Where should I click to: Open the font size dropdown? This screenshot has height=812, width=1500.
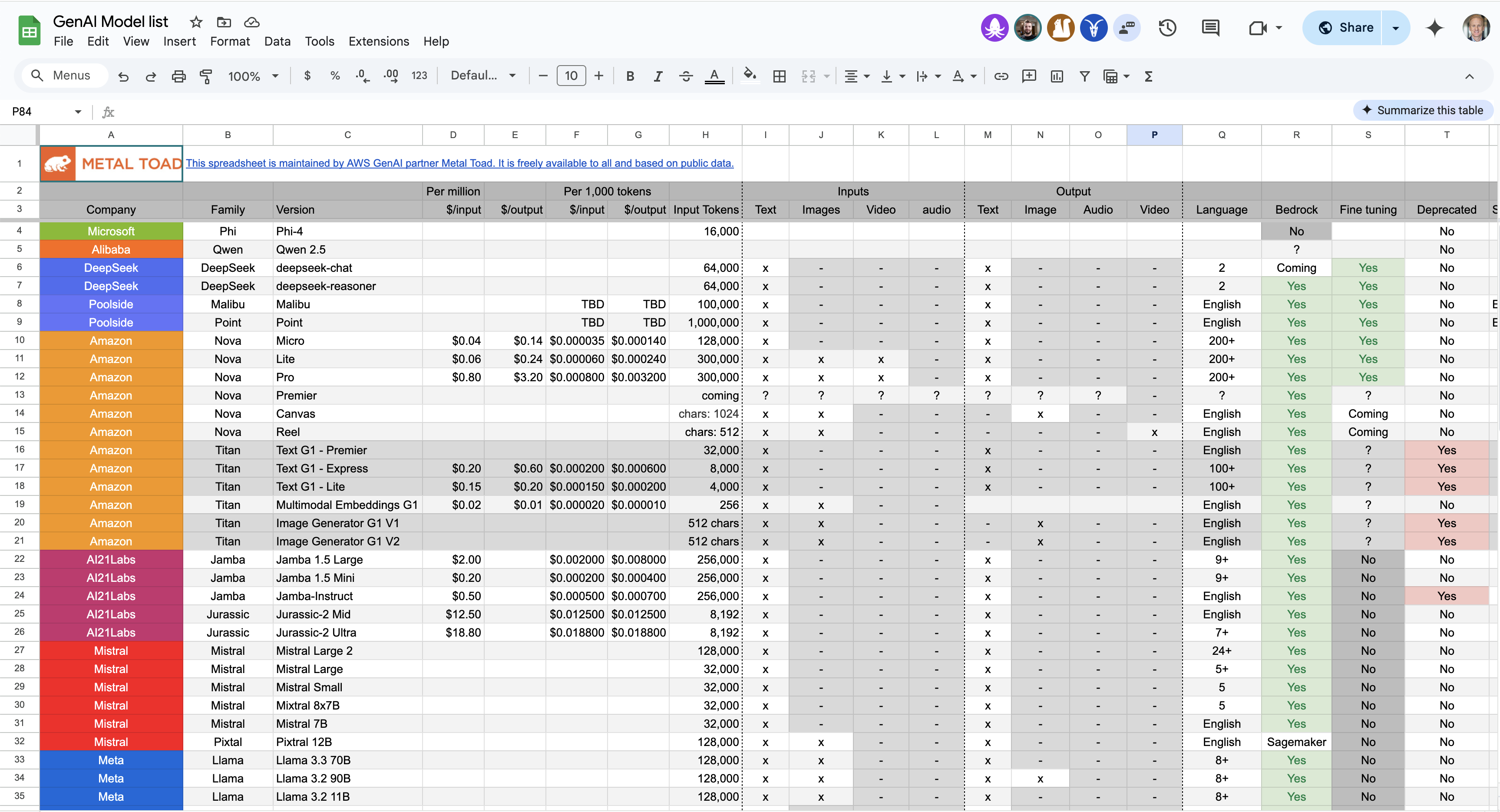click(x=571, y=76)
